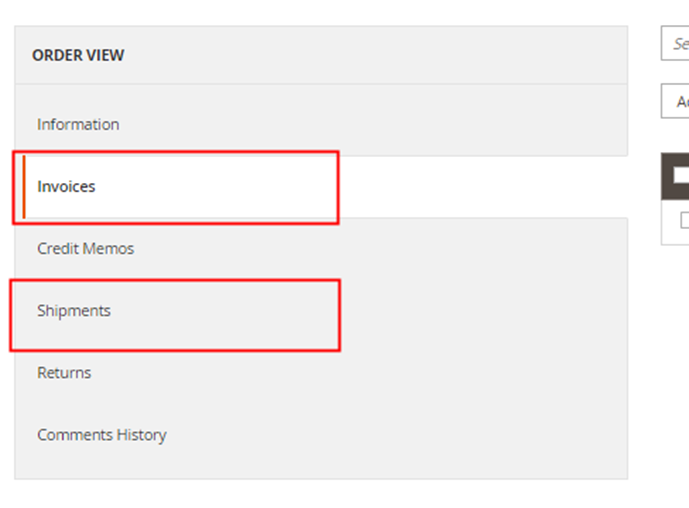Open the Shipments tab
The width and height of the screenshot is (689, 508).
74,311
